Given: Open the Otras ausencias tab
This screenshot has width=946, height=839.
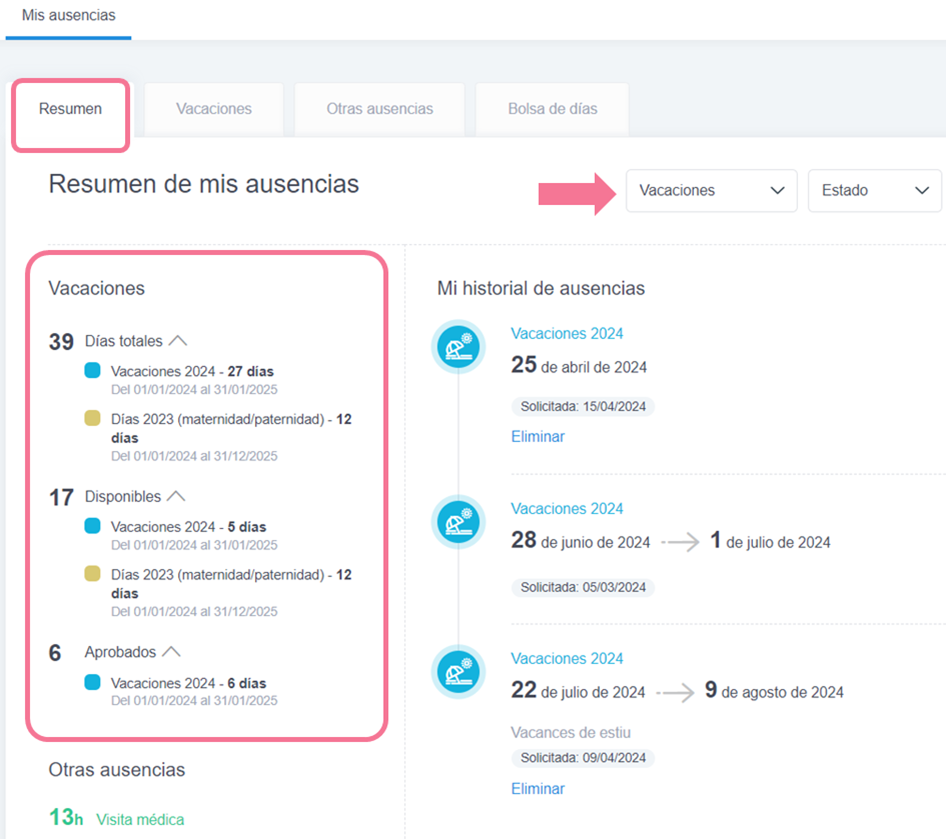Looking at the screenshot, I should coord(379,109).
